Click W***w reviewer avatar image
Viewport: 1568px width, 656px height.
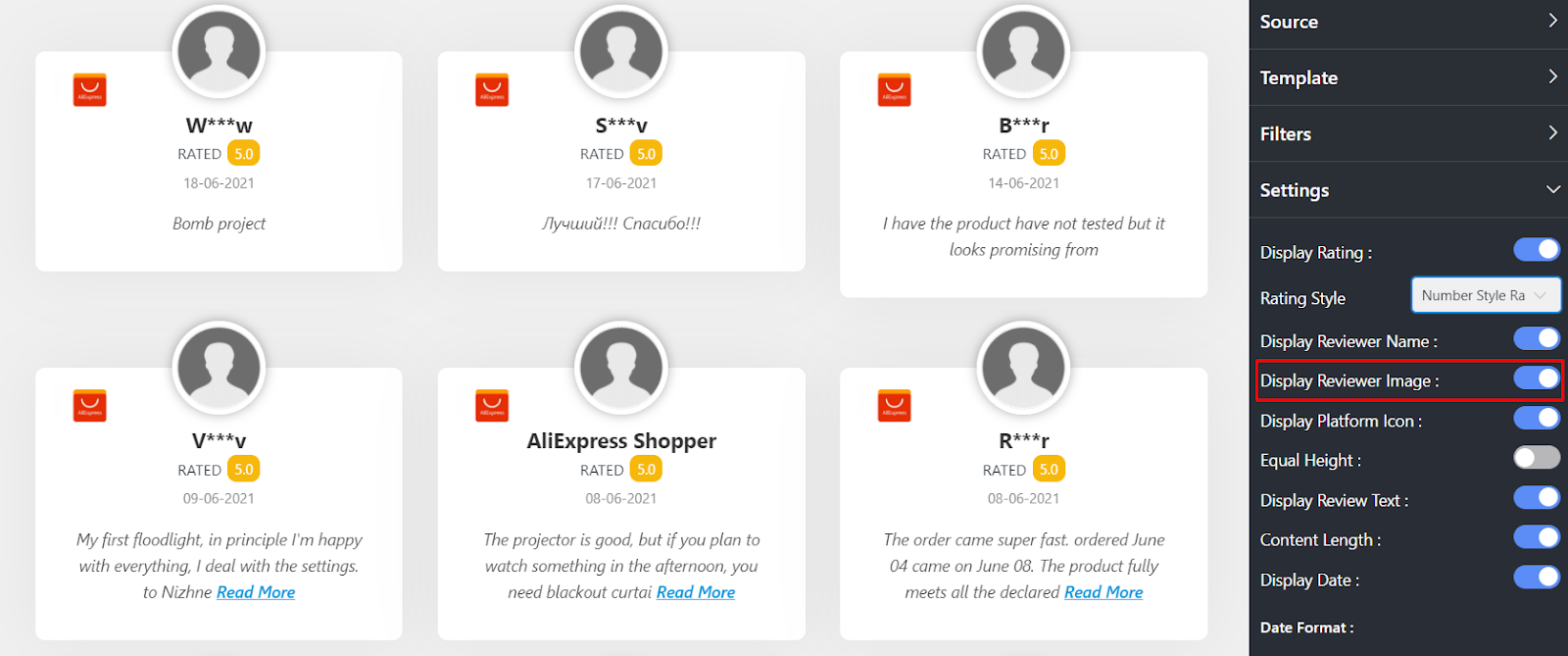[x=219, y=51]
